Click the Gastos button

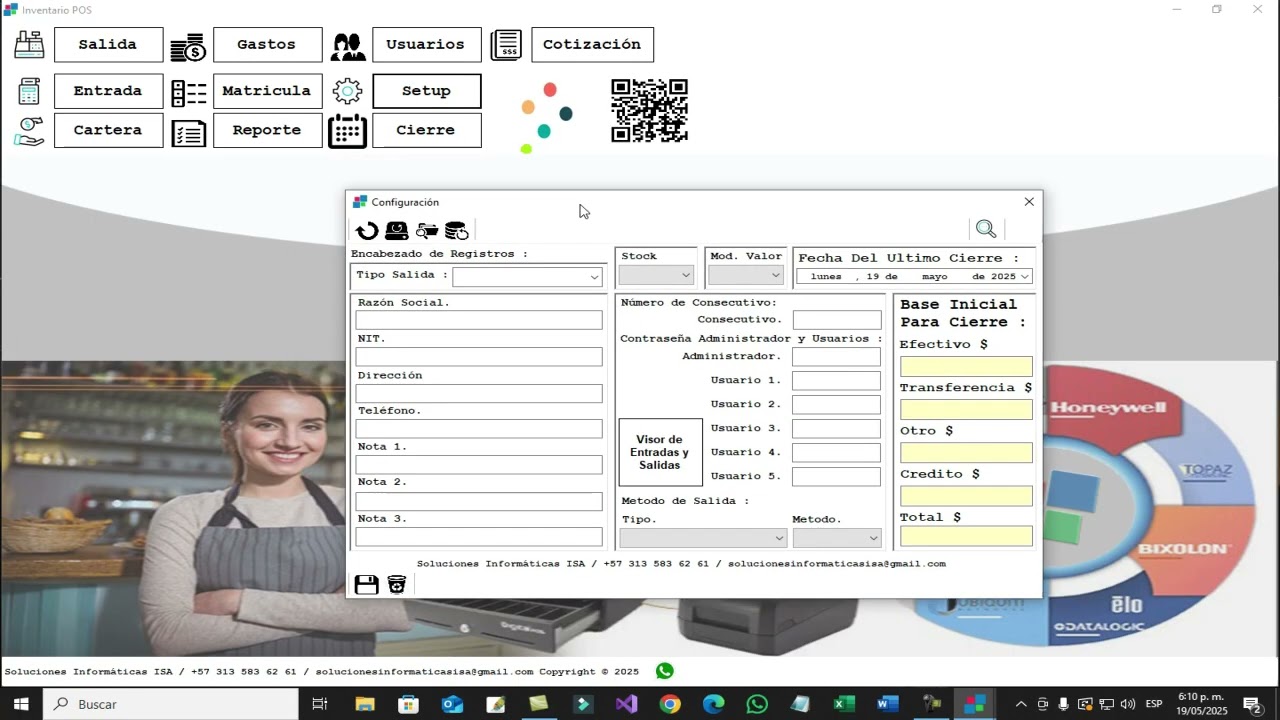(x=267, y=45)
